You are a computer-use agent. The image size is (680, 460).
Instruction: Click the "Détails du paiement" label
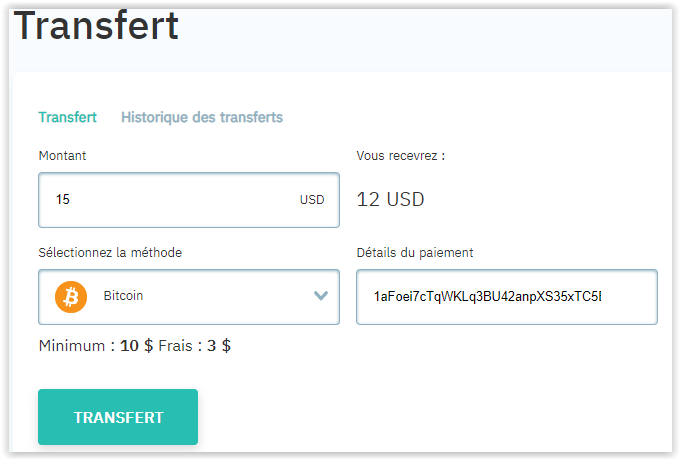pos(414,252)
